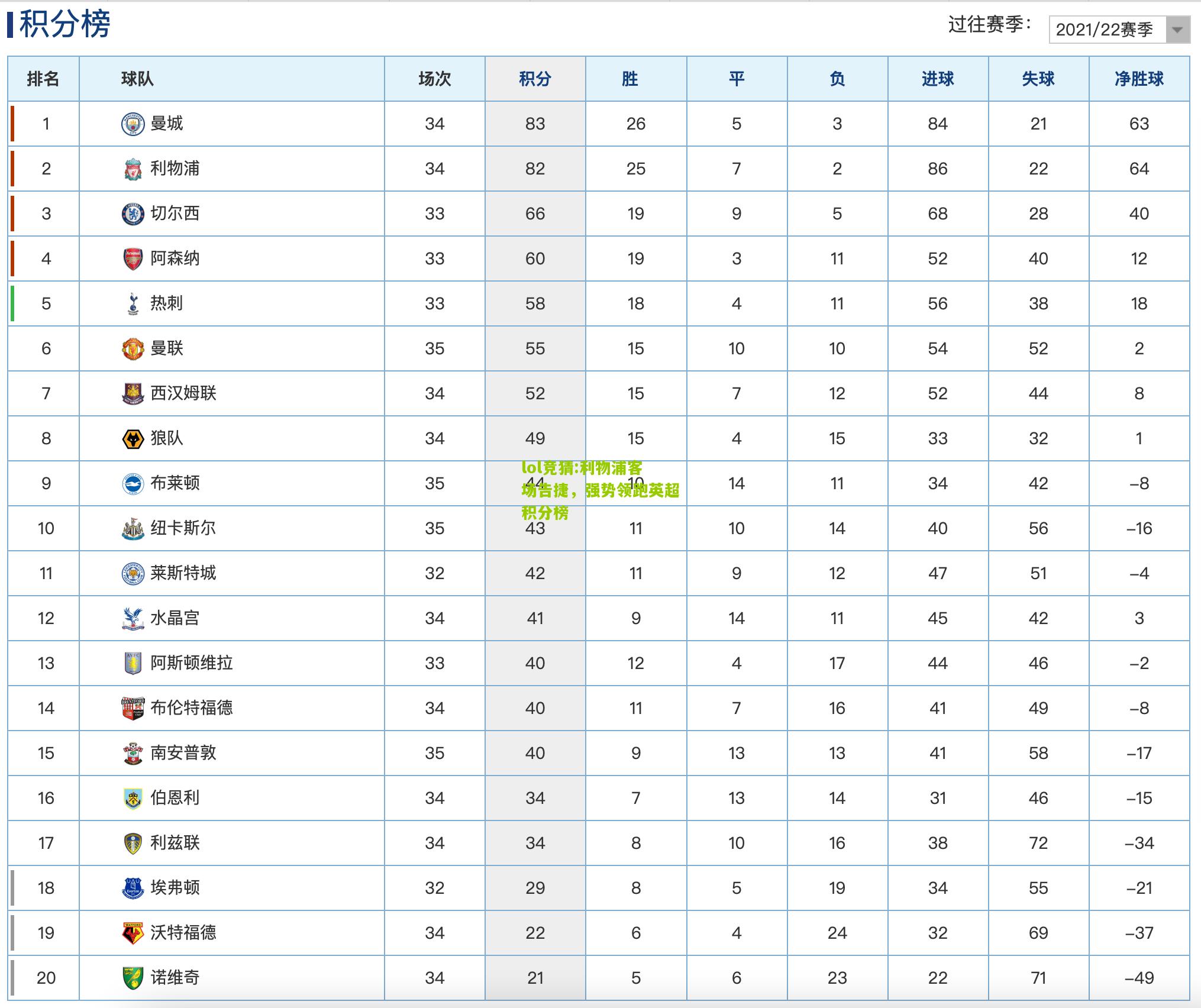Open the 利兹联 team name link

[175, 843]
